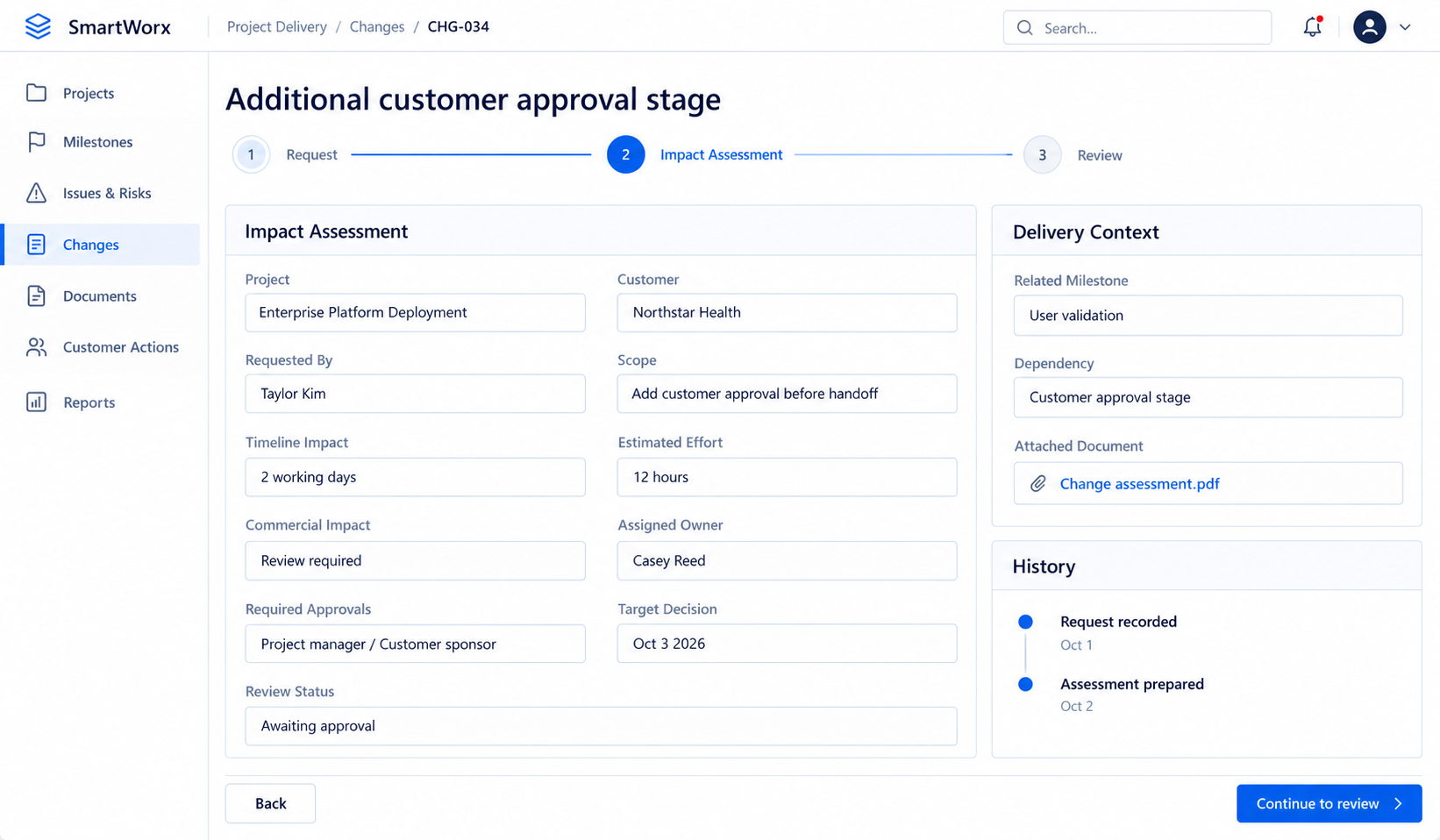Click the CHG-034 breadcrumb
Screen dimensions: 1440x840
coord(459,27)
